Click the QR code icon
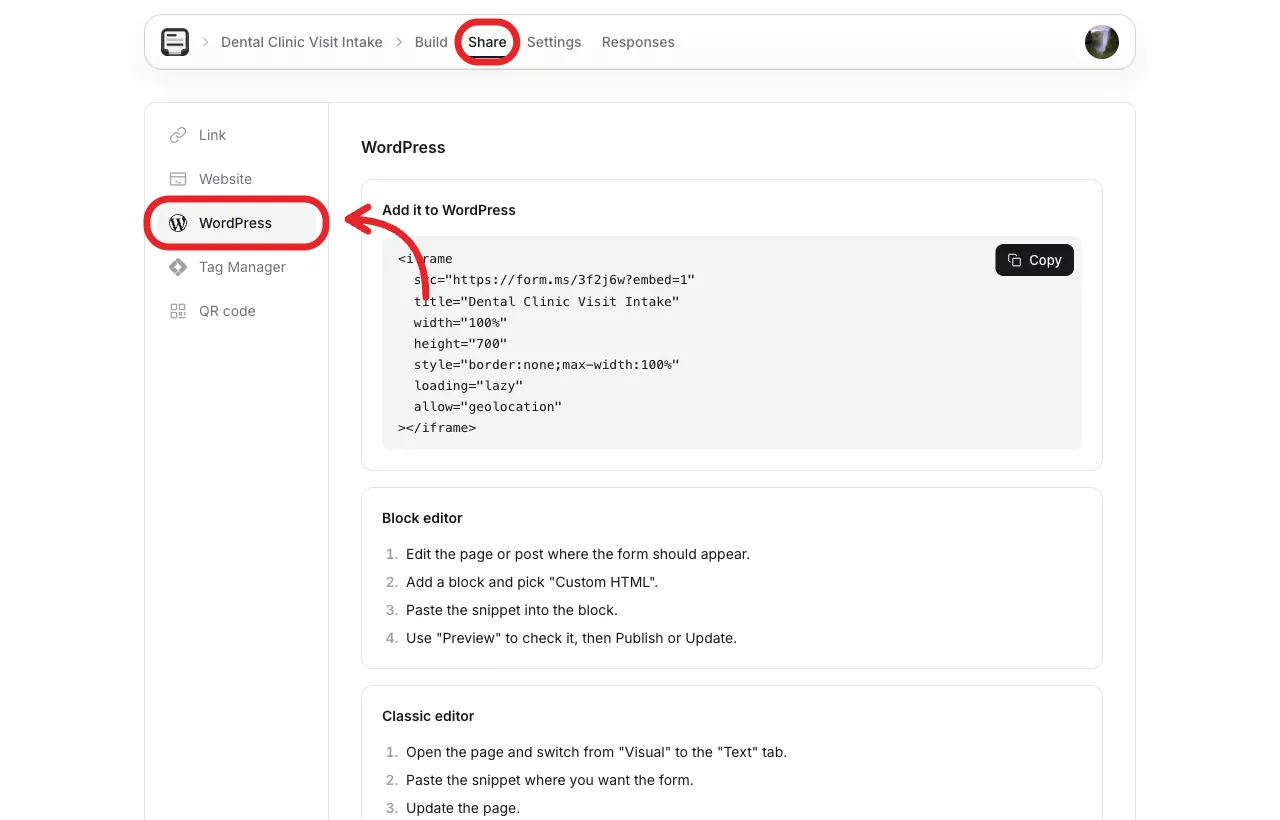 click(x=178, y=311)
